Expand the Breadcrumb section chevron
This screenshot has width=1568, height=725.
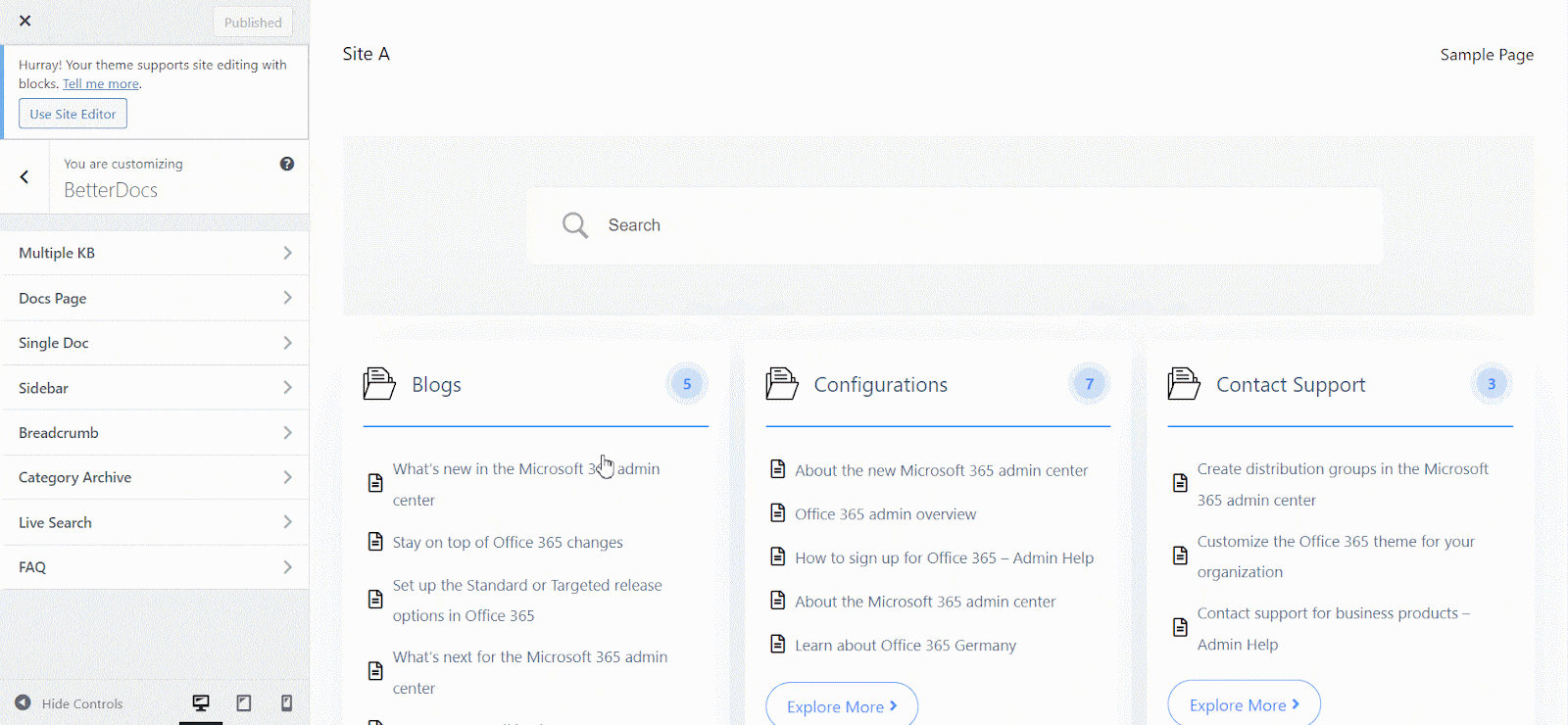[287, 433]
